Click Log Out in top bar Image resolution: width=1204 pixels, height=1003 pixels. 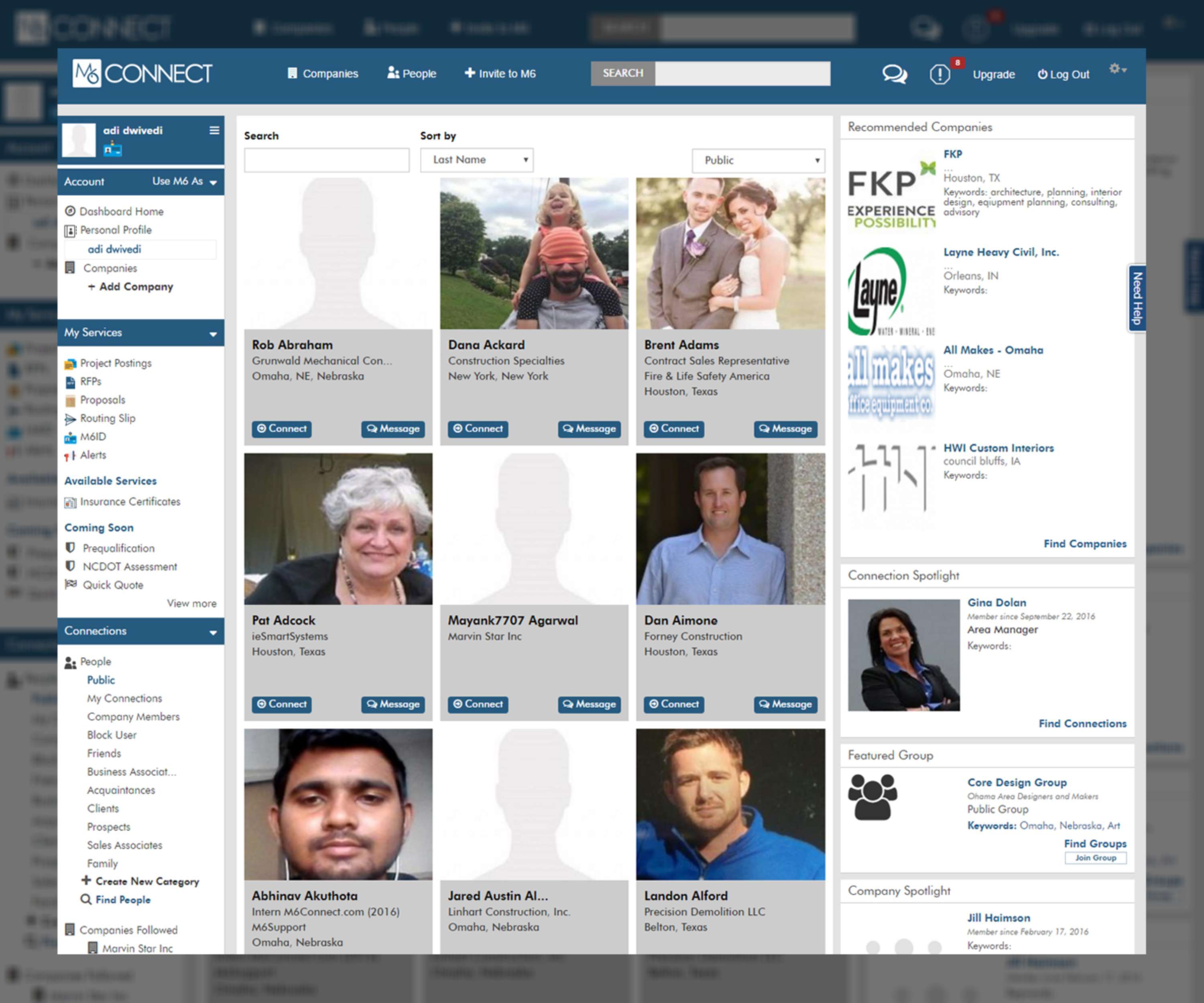pos(1064,75)
